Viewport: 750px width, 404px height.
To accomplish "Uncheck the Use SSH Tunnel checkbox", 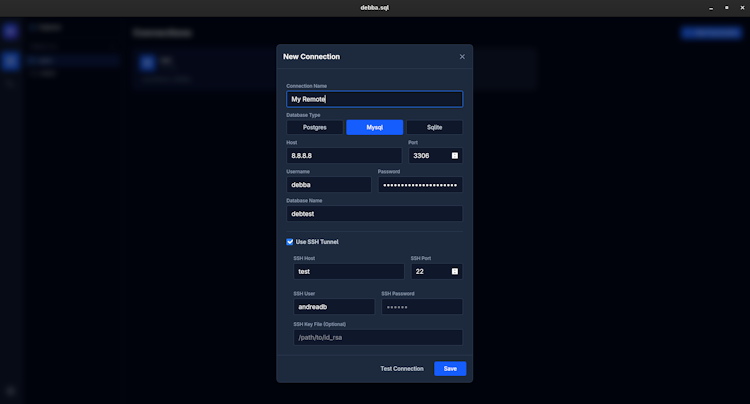I will point(290,242).
